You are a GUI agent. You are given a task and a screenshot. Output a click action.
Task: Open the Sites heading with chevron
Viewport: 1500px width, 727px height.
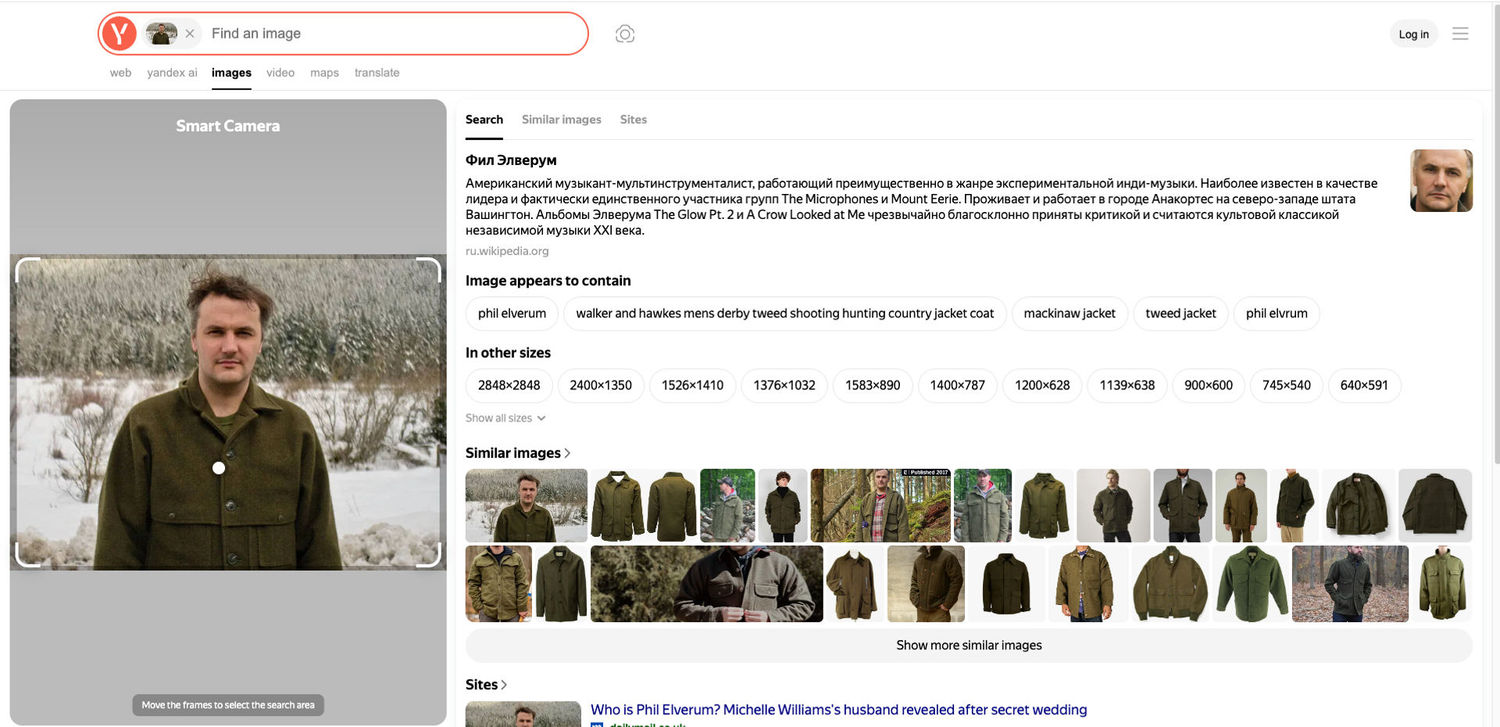[x=486, y=685]
